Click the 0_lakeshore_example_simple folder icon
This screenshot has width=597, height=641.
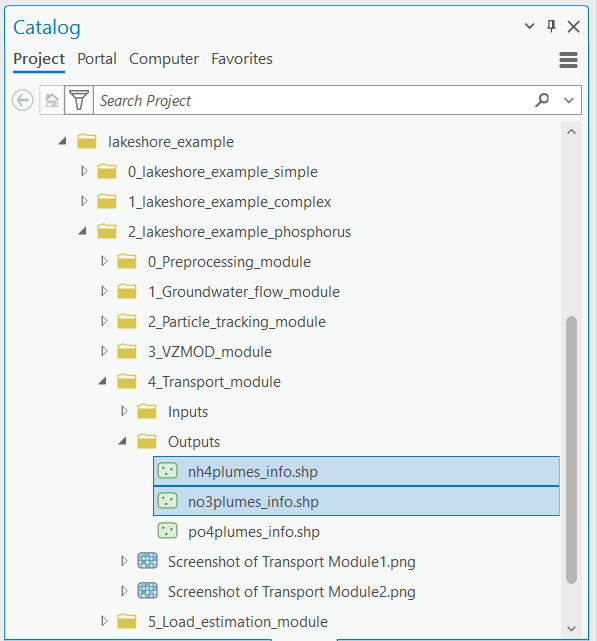[107, 171]
